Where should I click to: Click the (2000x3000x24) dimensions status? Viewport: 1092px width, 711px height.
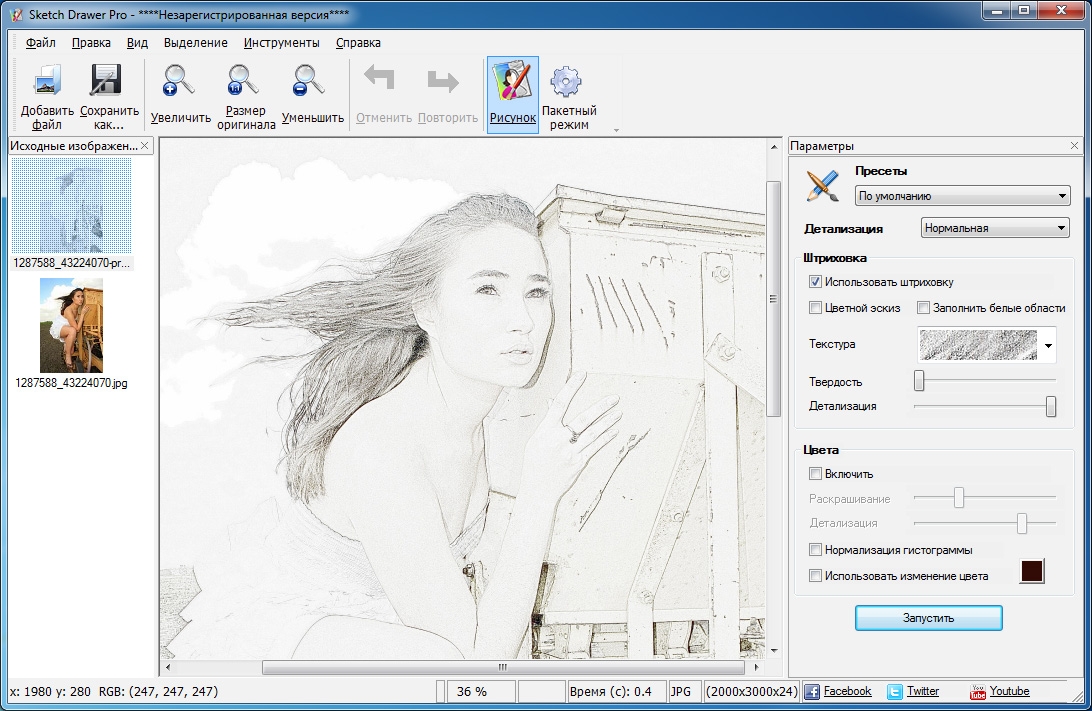pos(751,692)
